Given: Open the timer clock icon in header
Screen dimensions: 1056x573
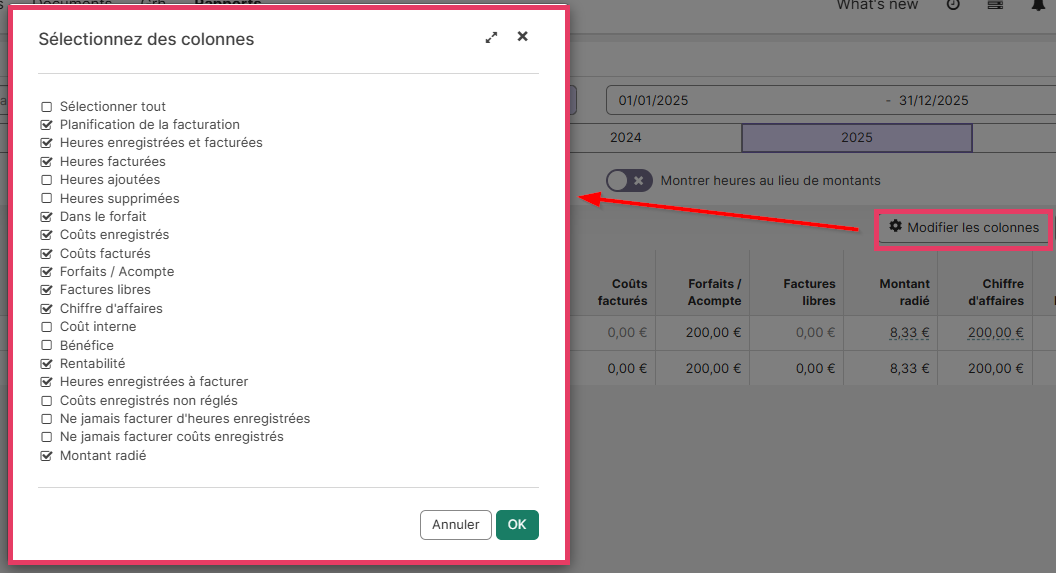Looking at the screenshot, I should (x=953, y=5).
